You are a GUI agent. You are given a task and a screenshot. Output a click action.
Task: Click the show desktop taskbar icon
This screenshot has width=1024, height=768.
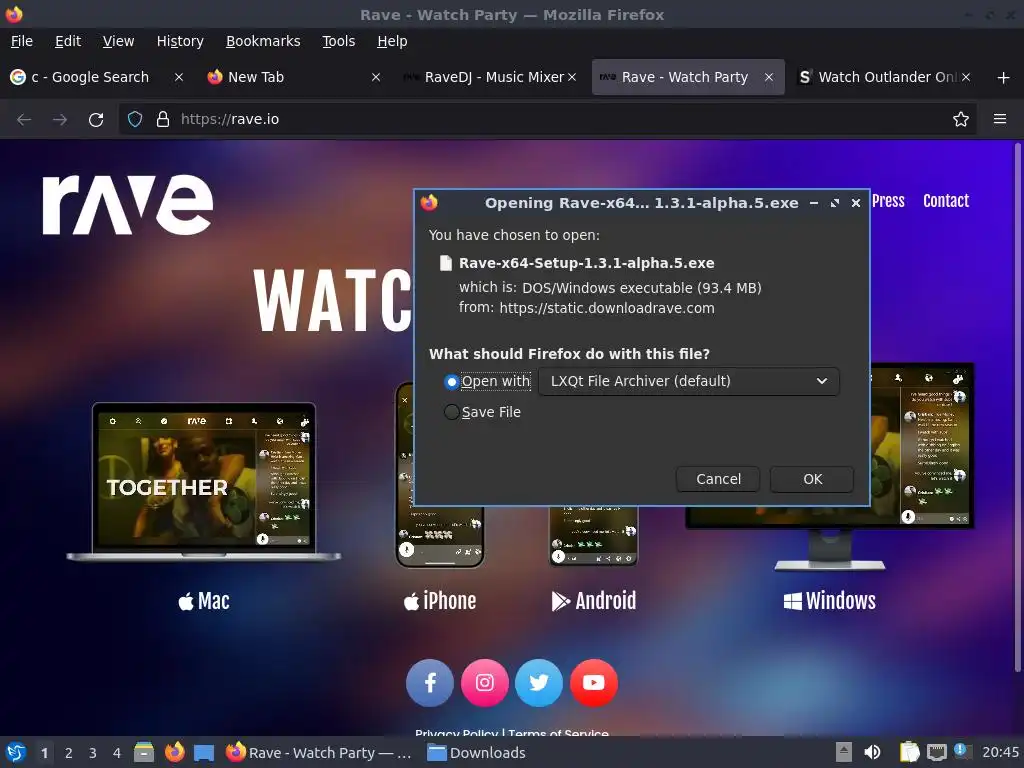(x=204, y=753)
